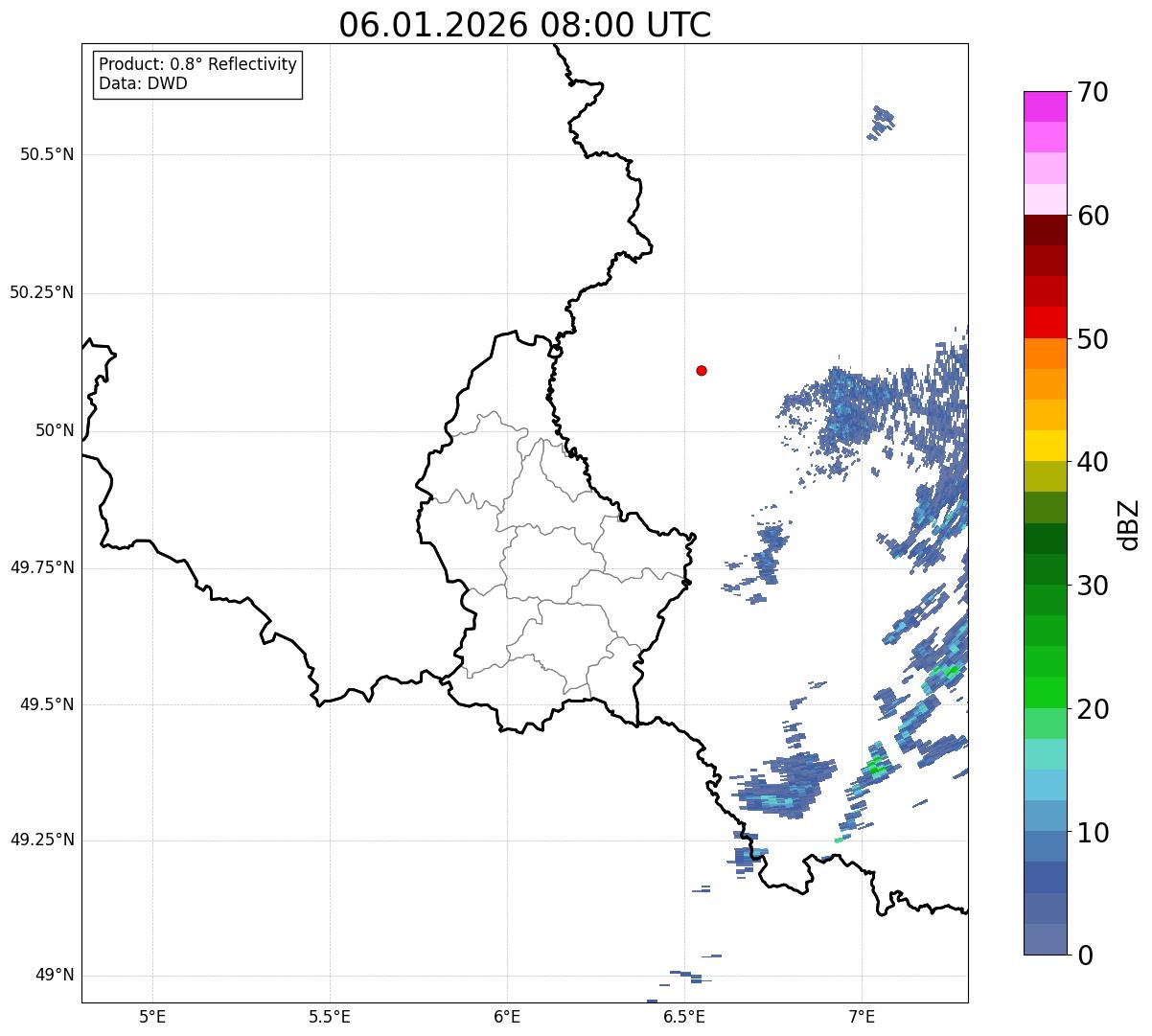This screenshot has height=1036, width=1152.
Task: Click the colorbar tick label "20"
Action: 1093,709
